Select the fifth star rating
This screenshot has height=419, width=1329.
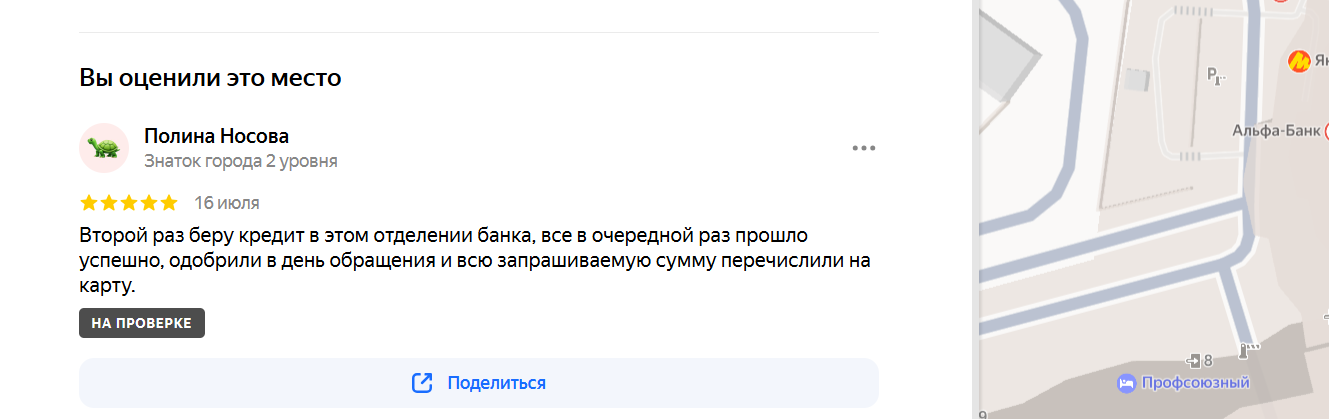point(169,203)
